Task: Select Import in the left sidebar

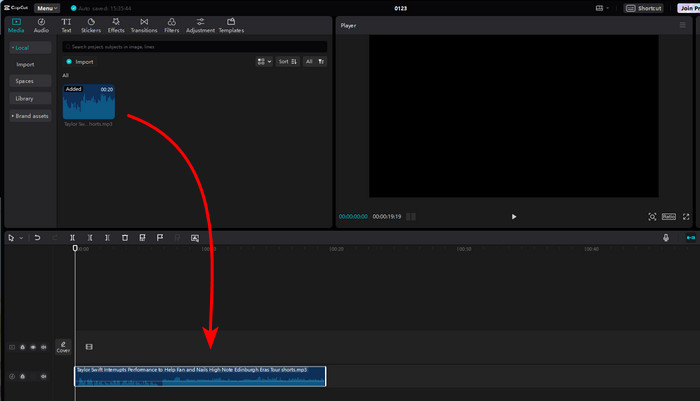Action: 25,64
